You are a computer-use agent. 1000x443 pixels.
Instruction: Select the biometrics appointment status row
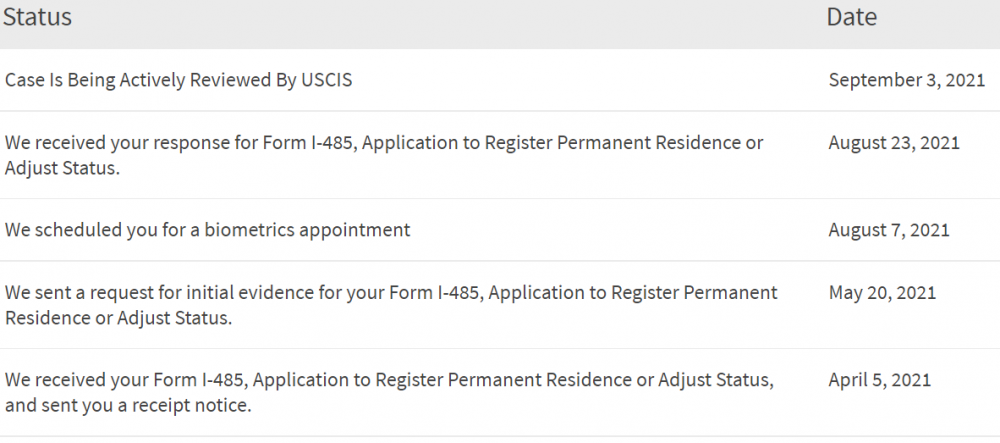pos(500,230)
